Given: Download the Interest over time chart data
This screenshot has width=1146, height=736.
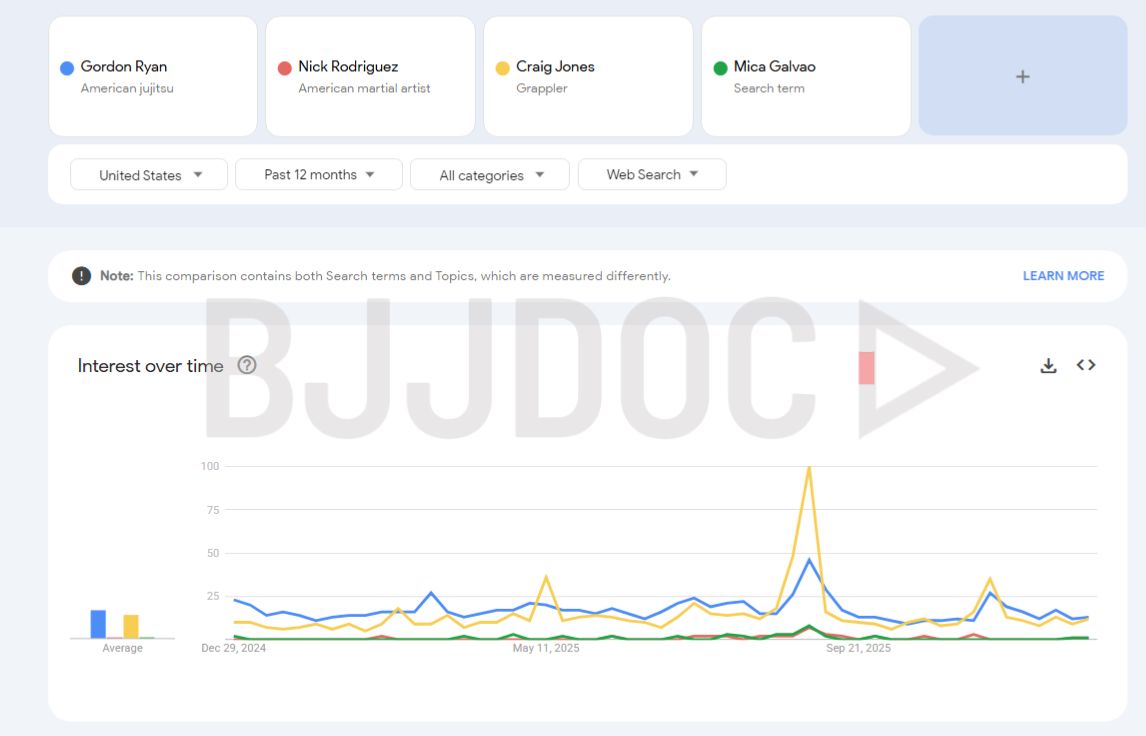Looking at the screenshot, I should (x=1048, y=366).
